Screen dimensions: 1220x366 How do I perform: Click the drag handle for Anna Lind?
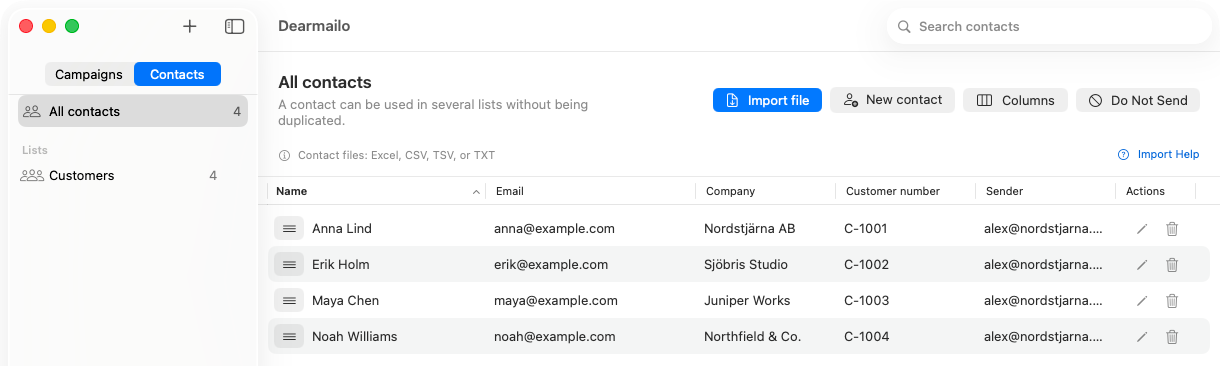[289, 228]
